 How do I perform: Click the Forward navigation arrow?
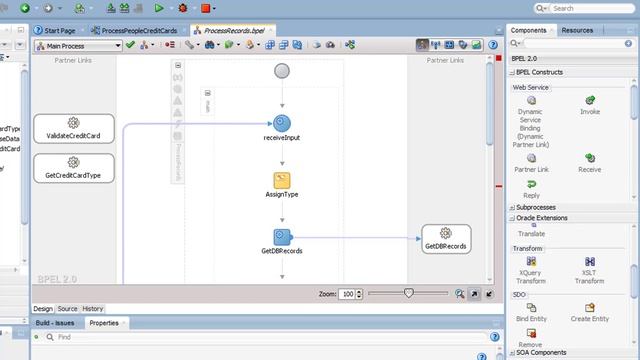[48, 8]
